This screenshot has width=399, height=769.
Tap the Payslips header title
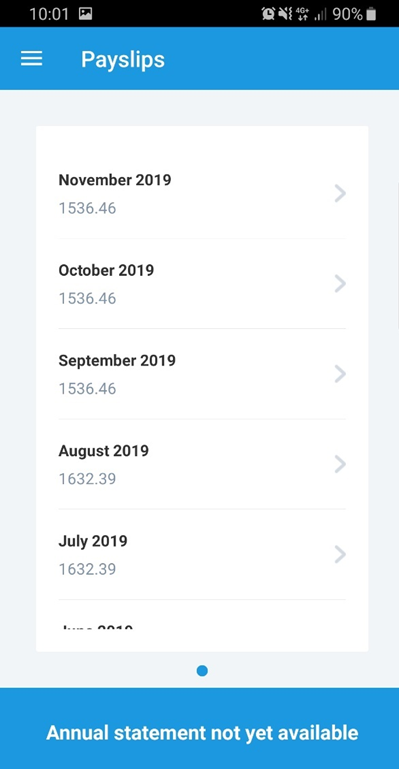pos(123,60)
